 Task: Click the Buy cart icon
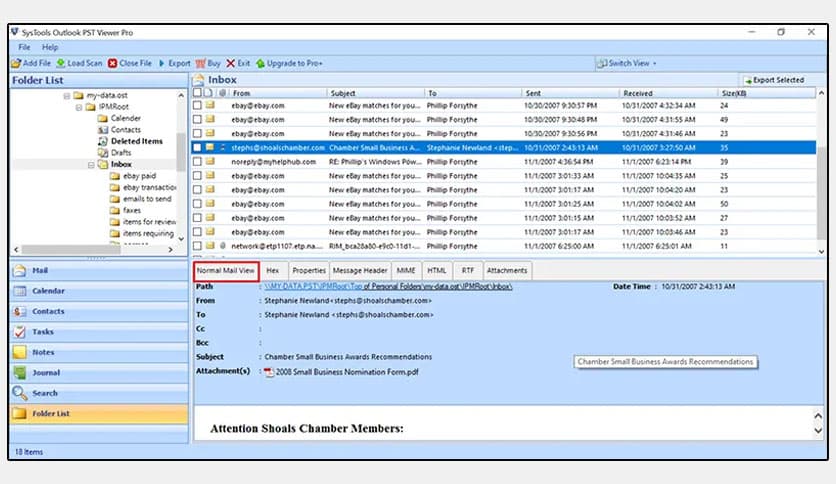click(200, 63)
